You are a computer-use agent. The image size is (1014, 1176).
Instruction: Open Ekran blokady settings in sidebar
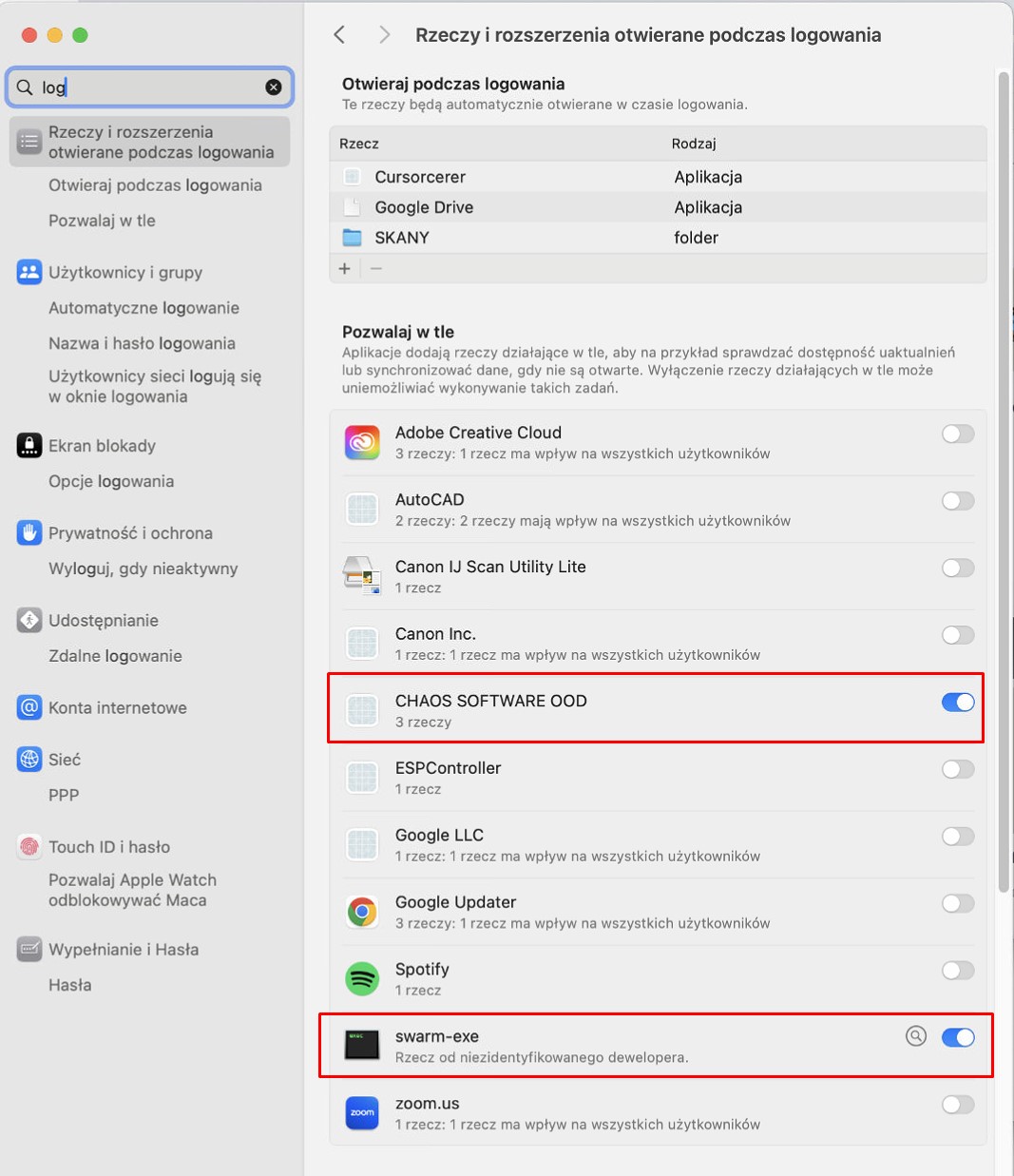[102, 446]
